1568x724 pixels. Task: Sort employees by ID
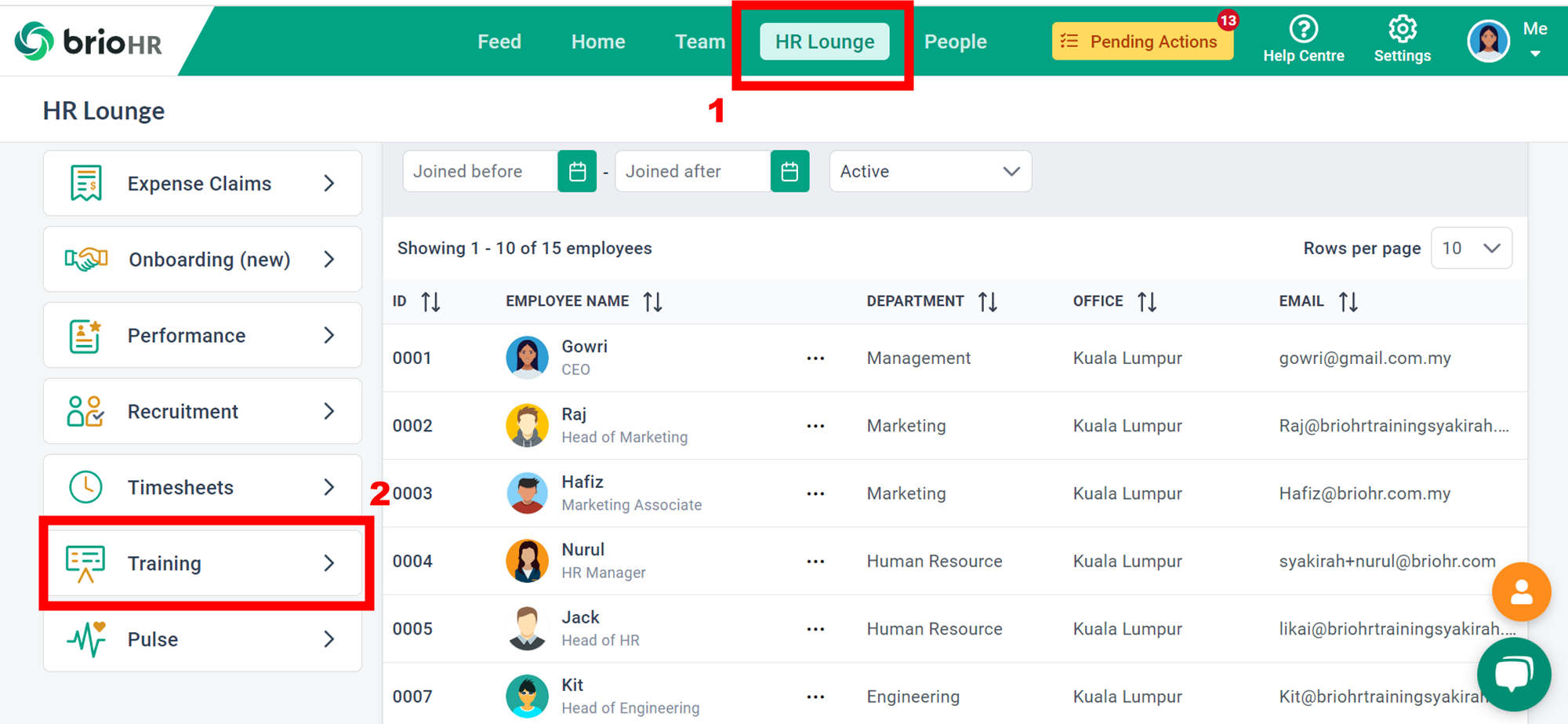[430, 300]
